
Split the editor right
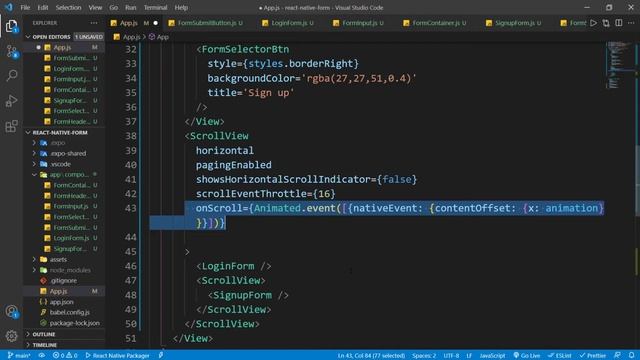[x=619, y=23]
